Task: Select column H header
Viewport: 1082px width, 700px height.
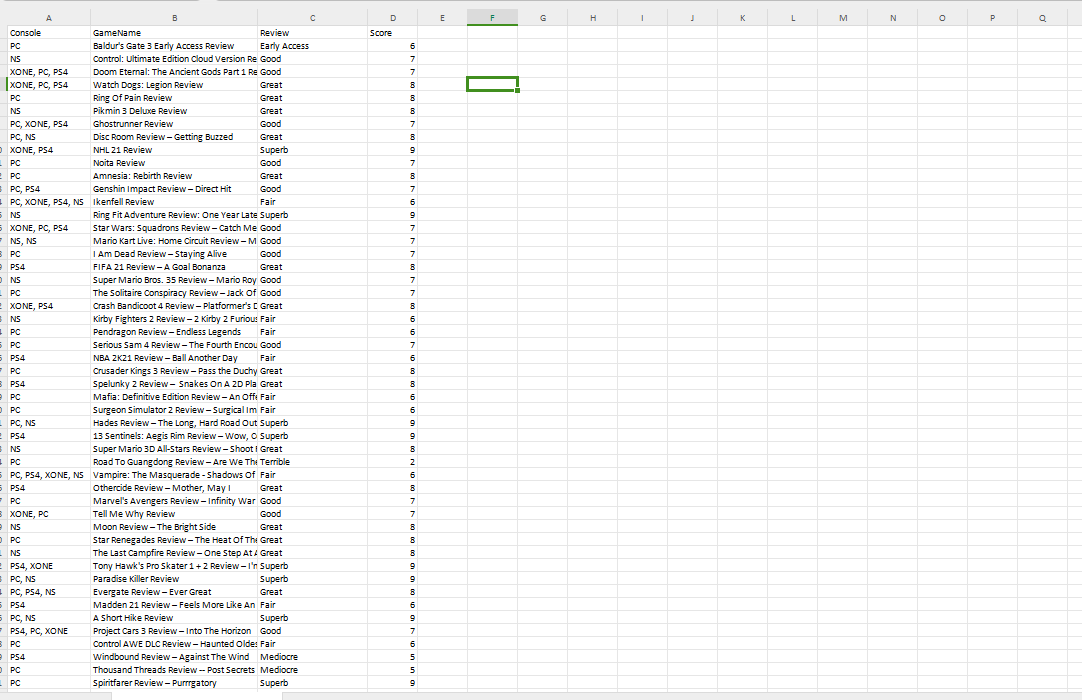Action: [x=593, y=18]
